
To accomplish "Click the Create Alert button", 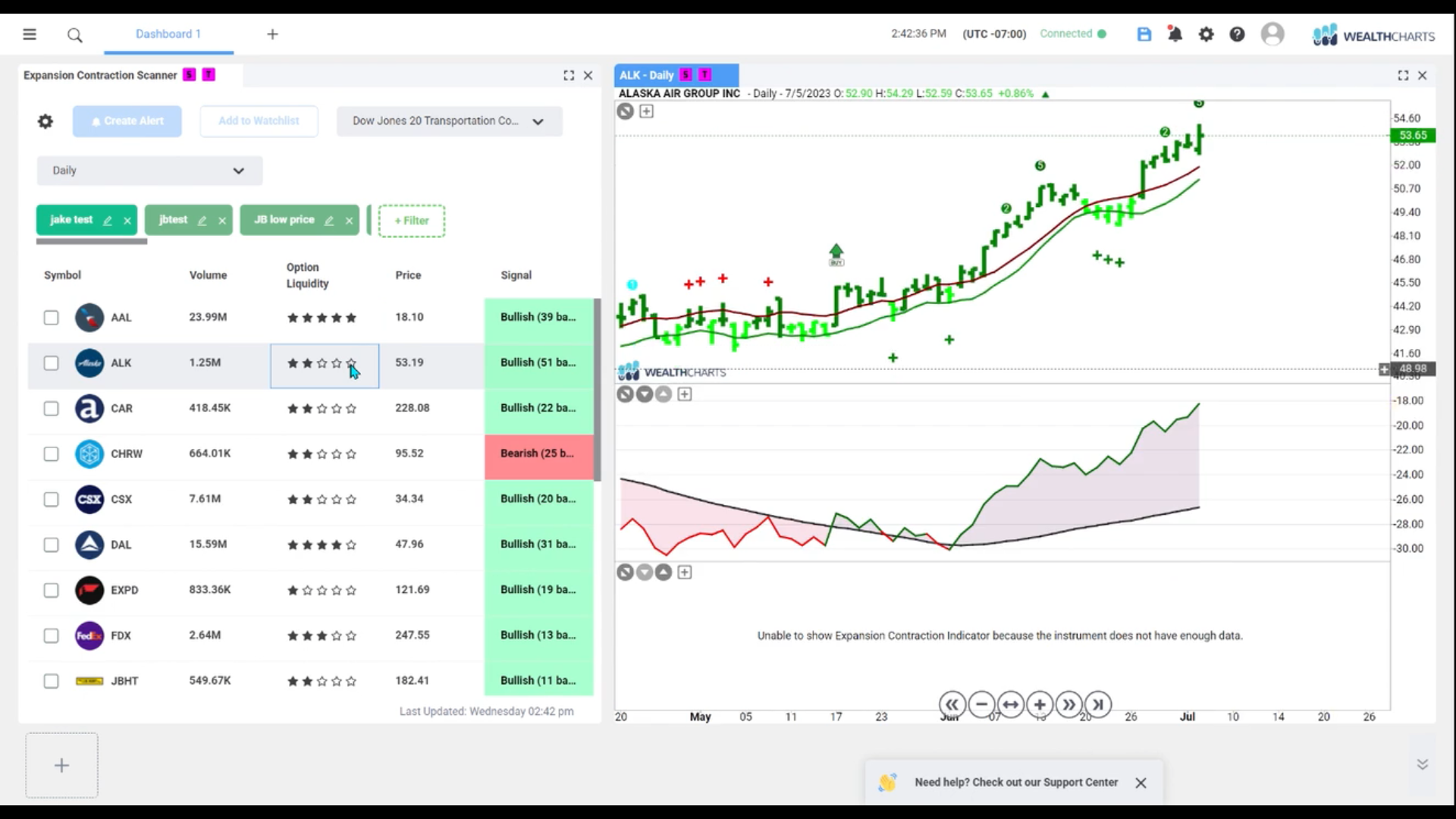I will point(127,121).
